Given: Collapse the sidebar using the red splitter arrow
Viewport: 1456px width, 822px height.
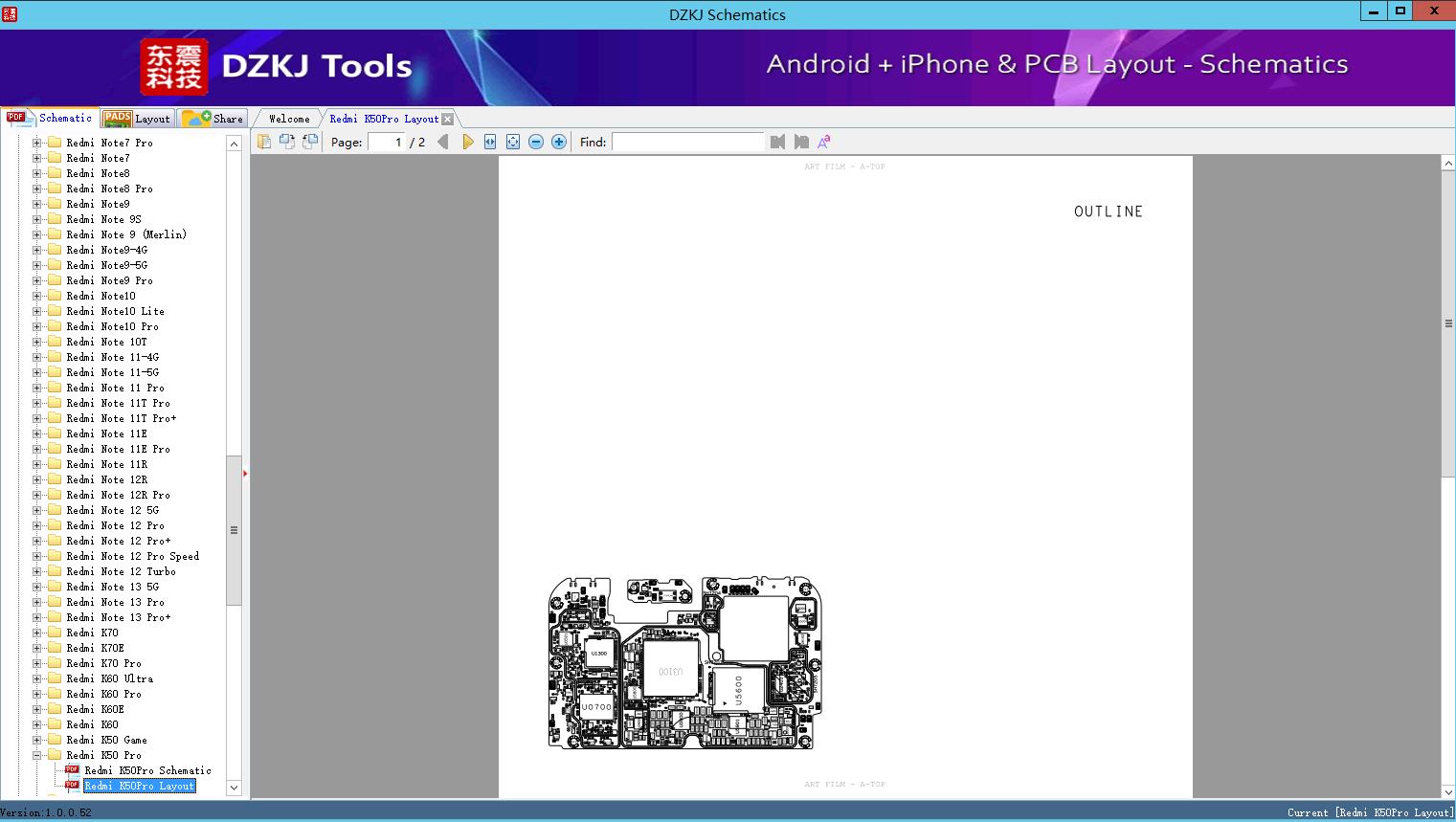Looking at the screenshot, I should click(245, 474).
